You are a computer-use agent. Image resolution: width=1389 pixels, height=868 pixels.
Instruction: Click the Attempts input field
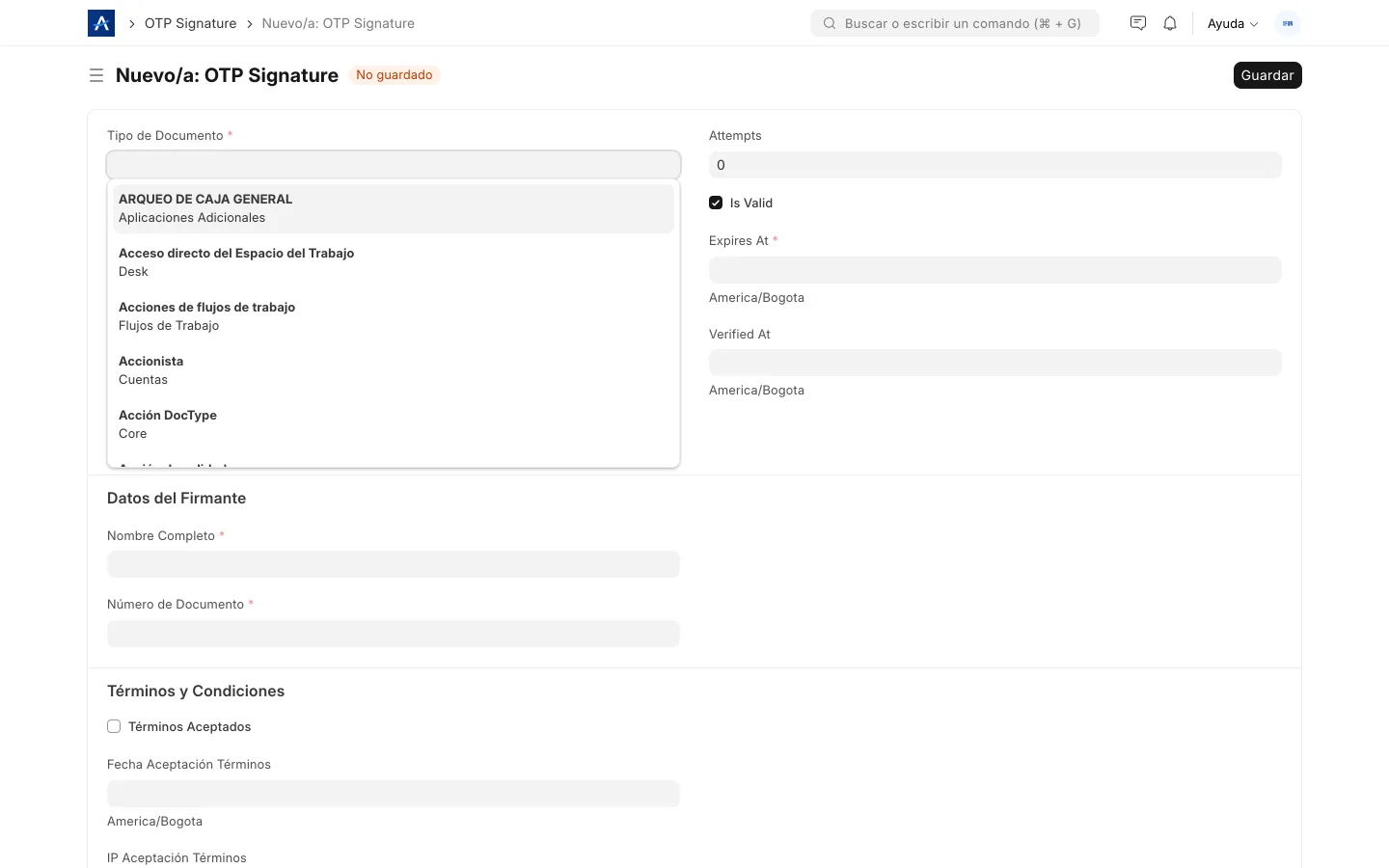[x=995, y=165]
